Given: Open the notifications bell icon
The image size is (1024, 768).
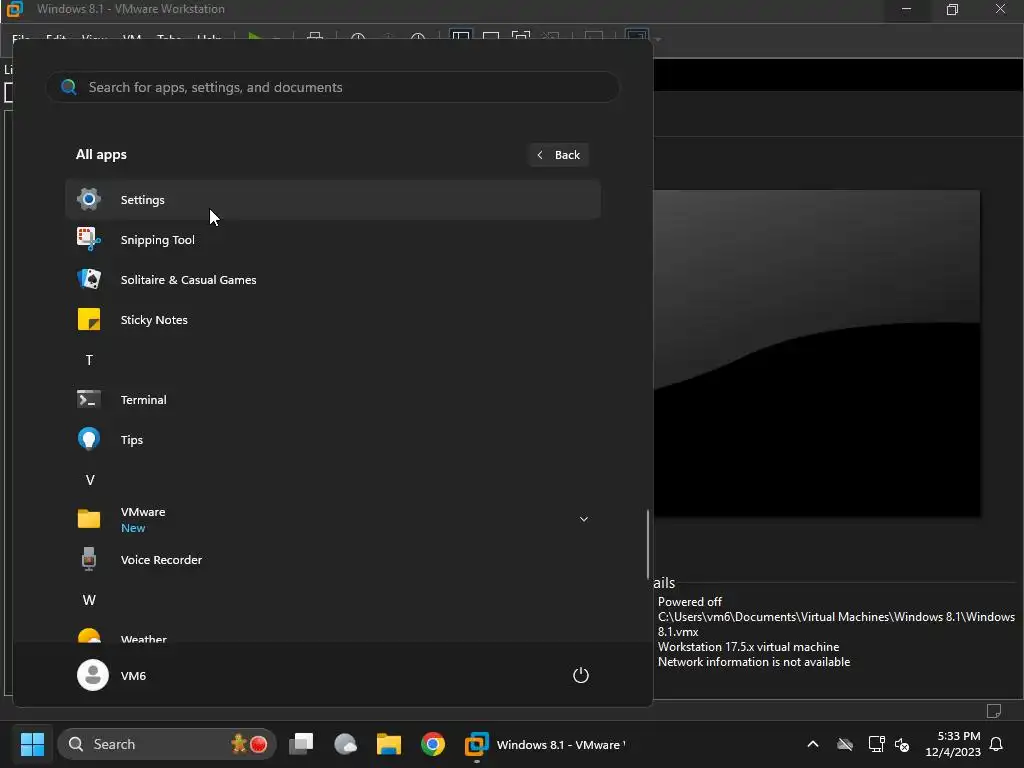Looking at the screenshot, I should click(x=997, y=744).
